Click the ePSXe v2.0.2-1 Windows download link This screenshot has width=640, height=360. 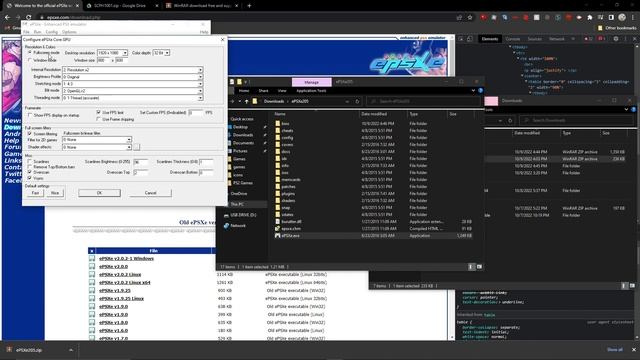(127, 258)
